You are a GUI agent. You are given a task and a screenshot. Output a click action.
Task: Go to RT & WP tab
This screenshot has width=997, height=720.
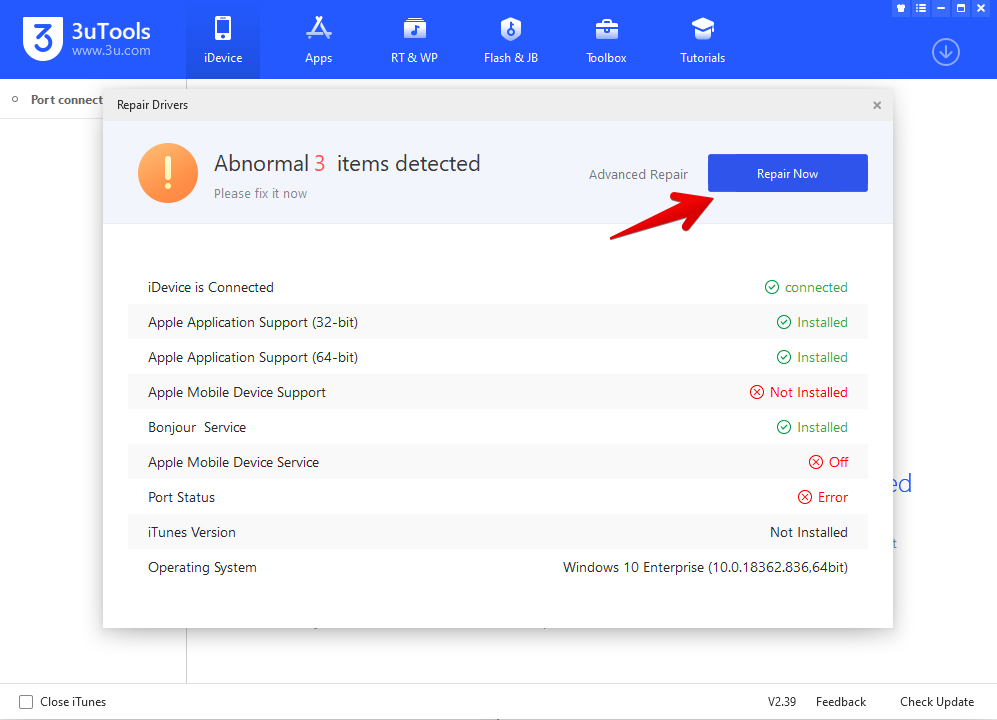tap(415, 39)
